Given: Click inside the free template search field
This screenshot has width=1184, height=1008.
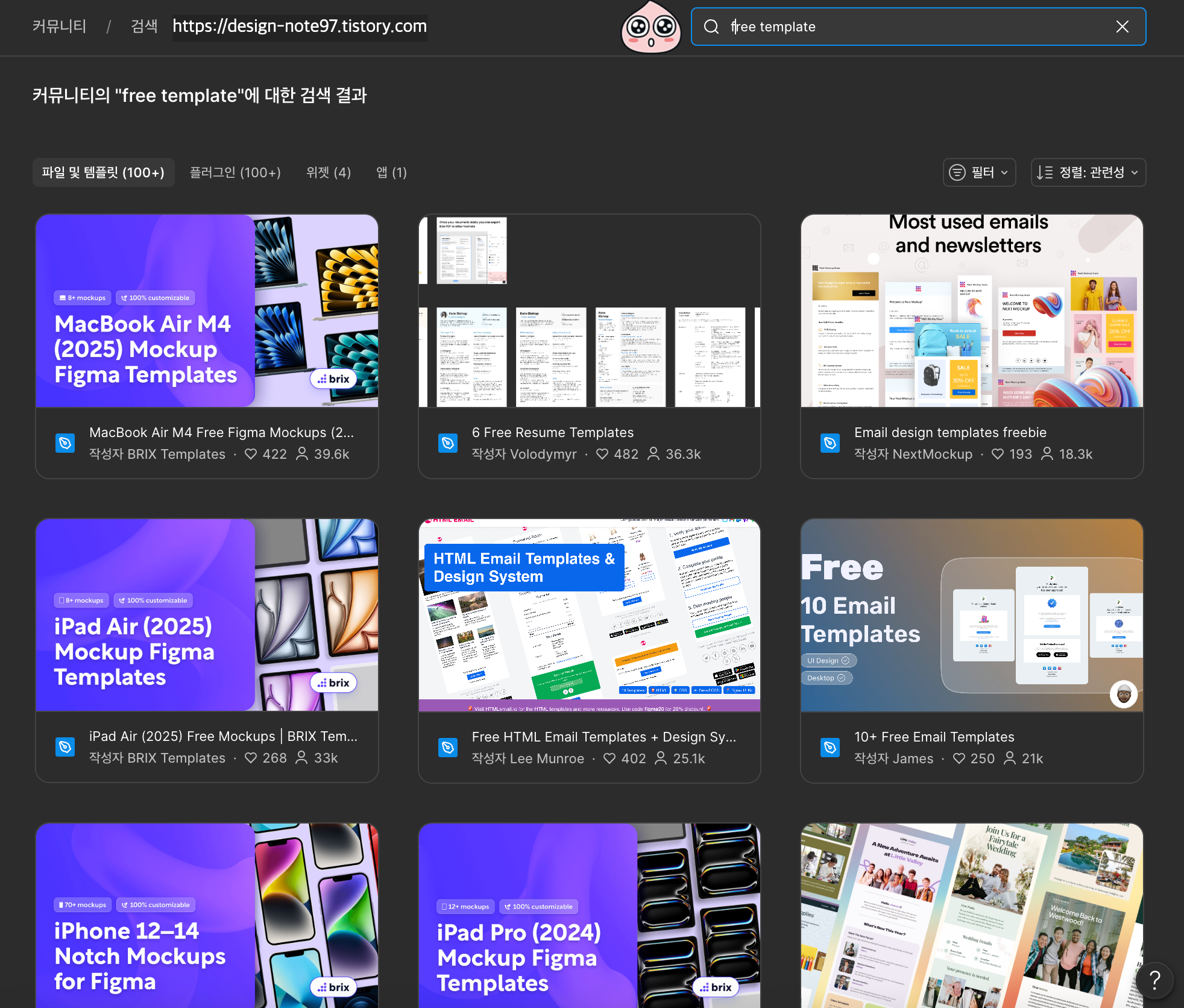Looking at the screenshot, I should point(918,27).
